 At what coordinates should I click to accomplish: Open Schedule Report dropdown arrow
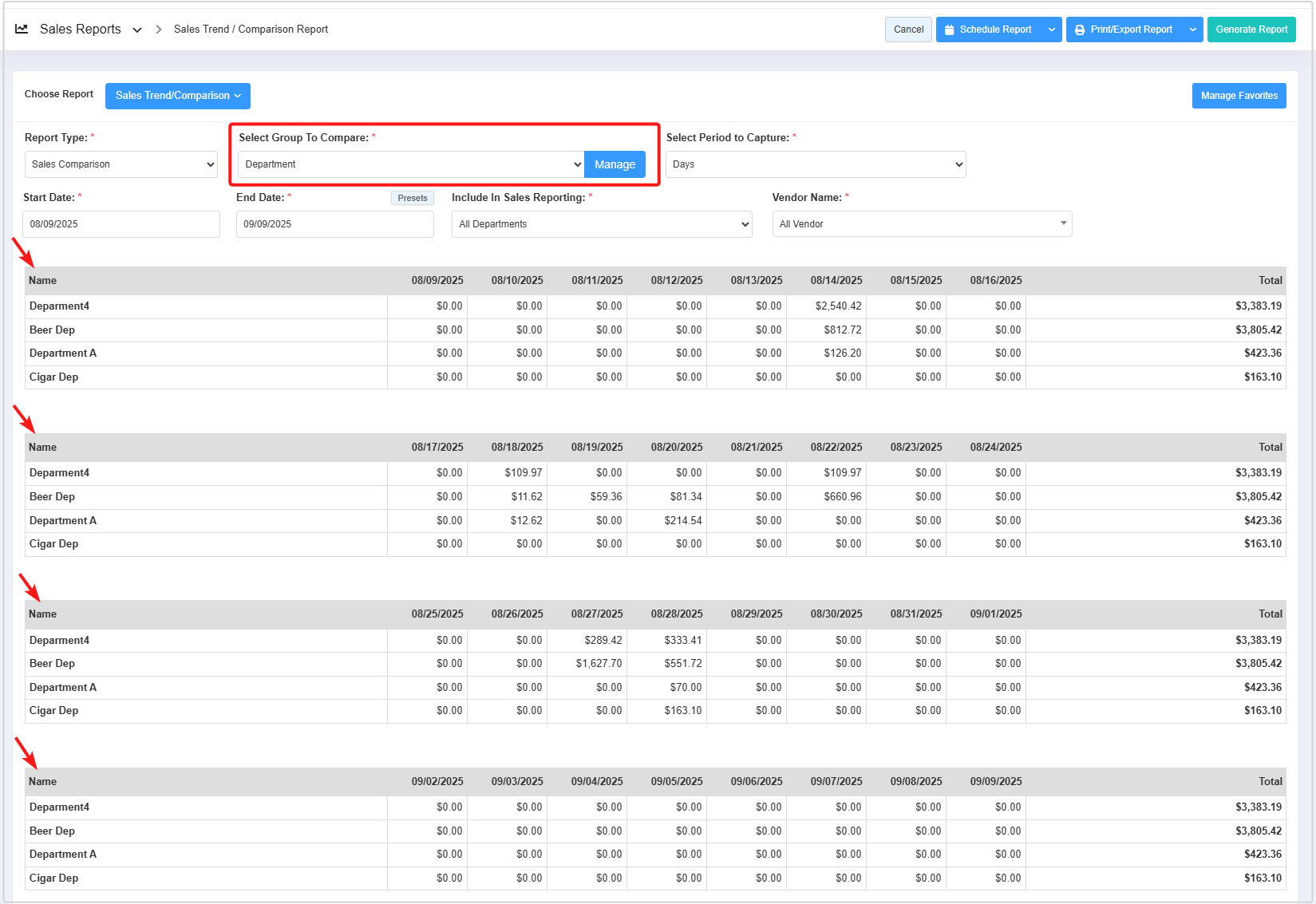[x=1052, y=30]
